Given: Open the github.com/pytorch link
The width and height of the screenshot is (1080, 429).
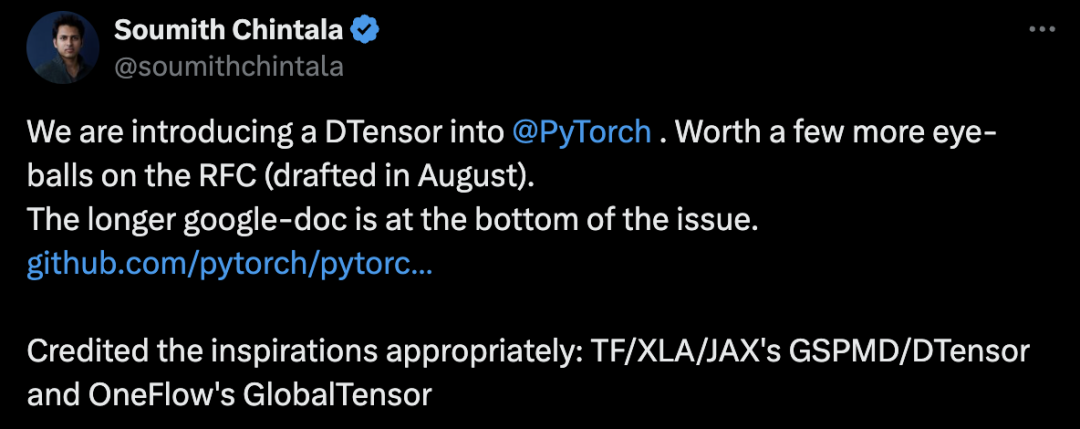Looking at the screenshot, I should pos(230,266).
